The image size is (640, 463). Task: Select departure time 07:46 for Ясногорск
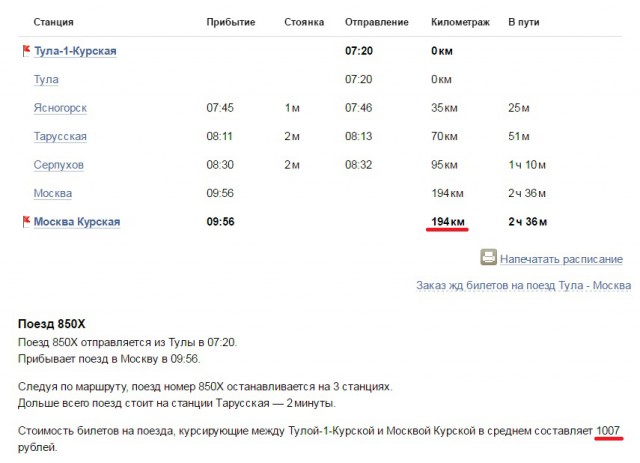pyautogui.click(x=358, y=108)
